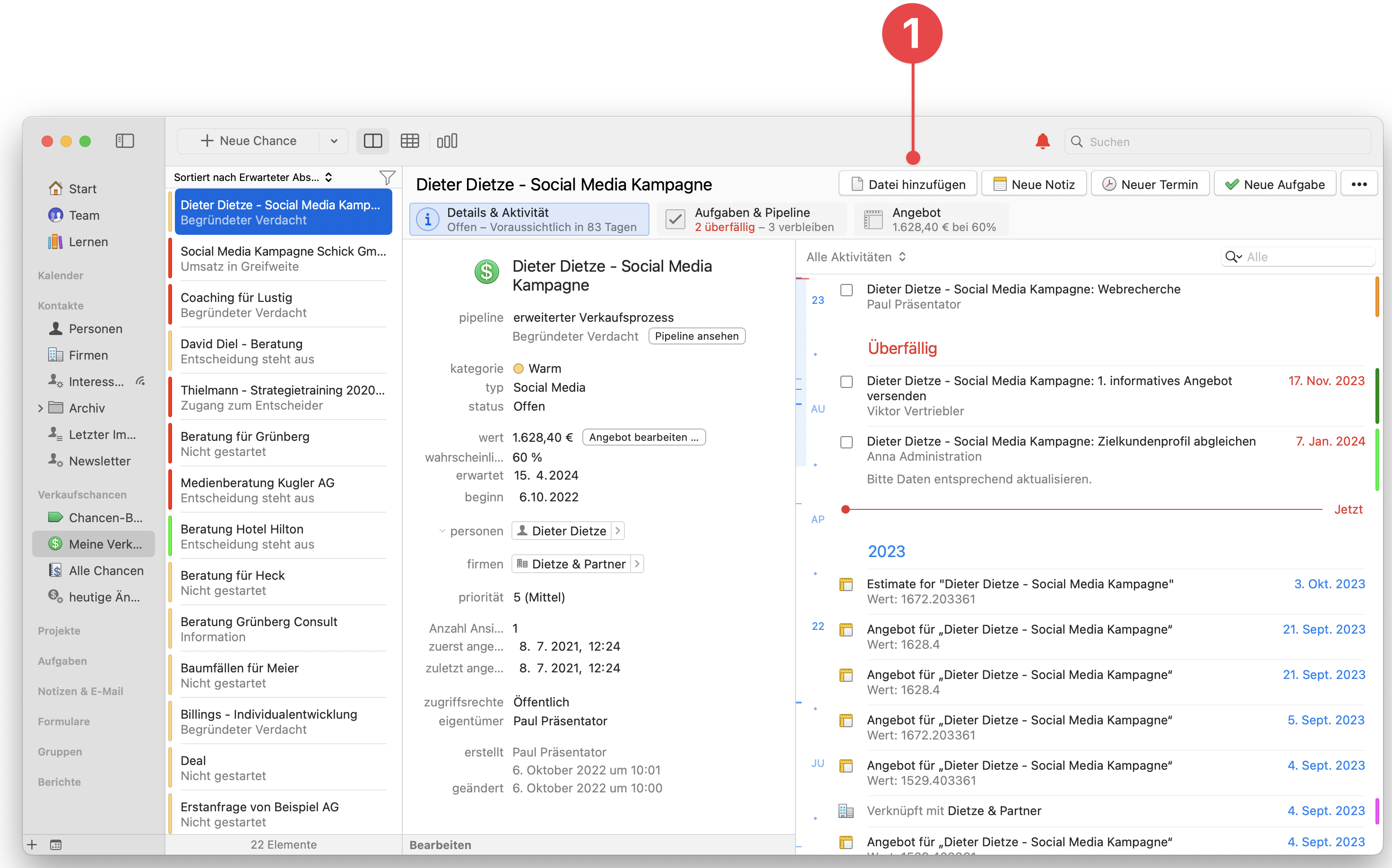Image resolution: width=1392 pixels, height=868 pixels.
Task: Click the red notification bell icon
Action: pyautogui.click(x=1042, y=141)
